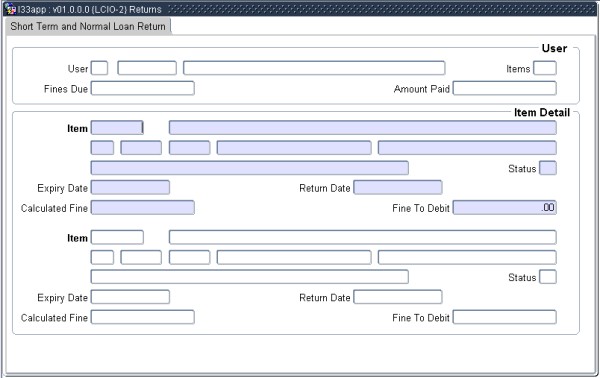
Task: Select the second Calculated Fine field
Action: coord(143,317)
